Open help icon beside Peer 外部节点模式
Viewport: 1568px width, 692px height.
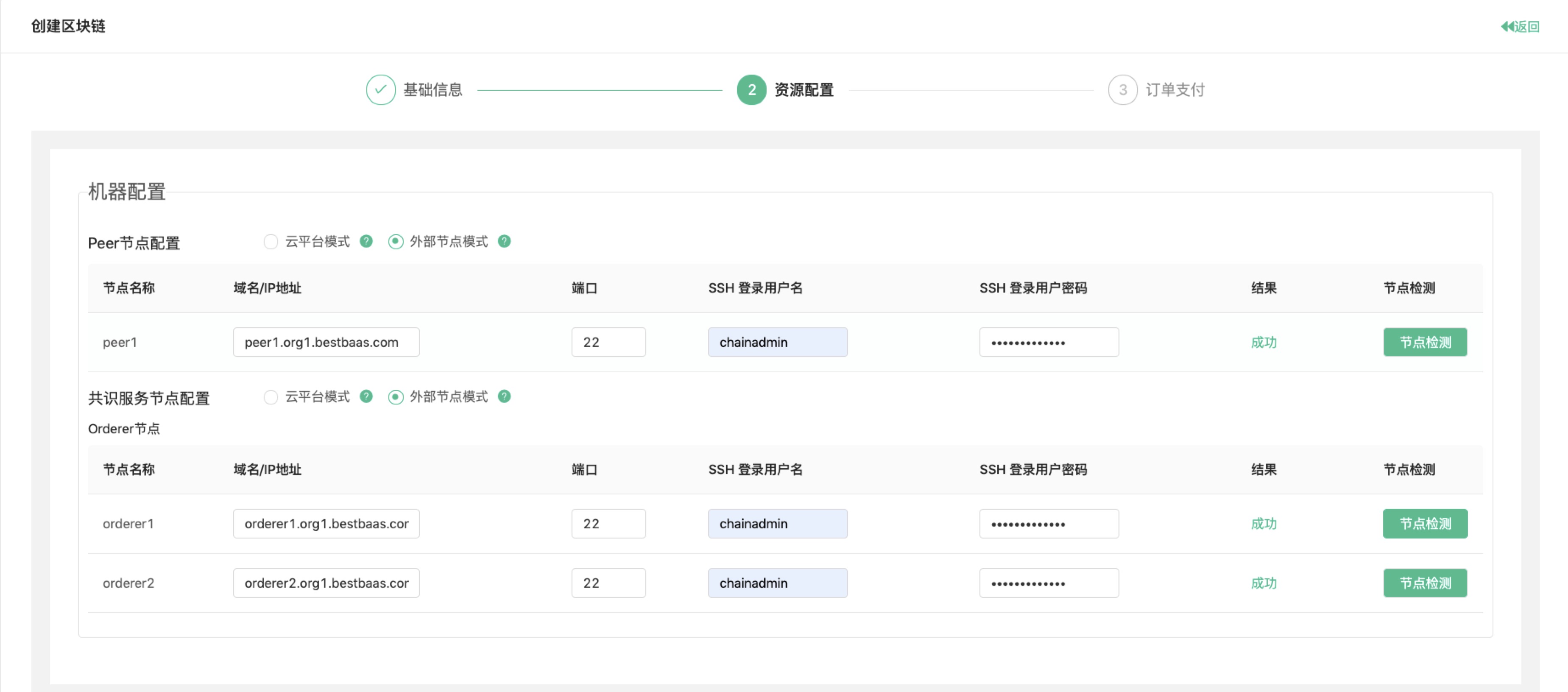pyautogui.click(x=504, y=241)
